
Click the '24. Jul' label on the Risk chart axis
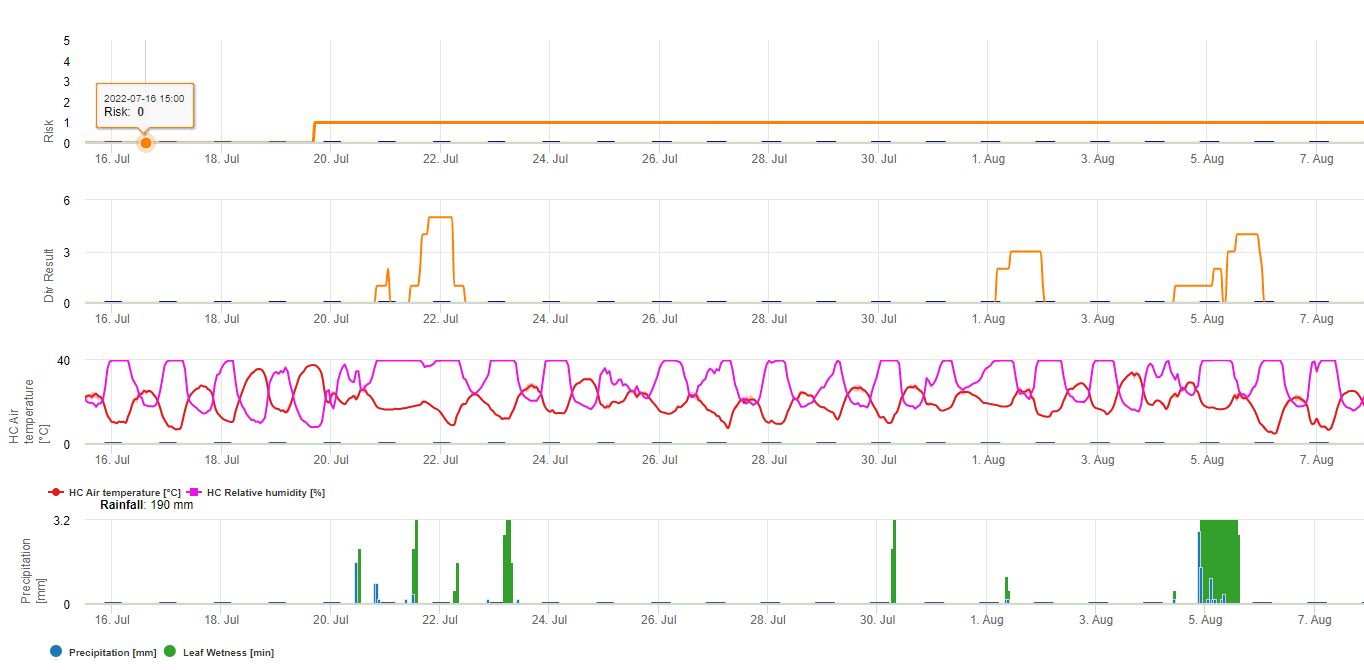[x=549, y=159]
